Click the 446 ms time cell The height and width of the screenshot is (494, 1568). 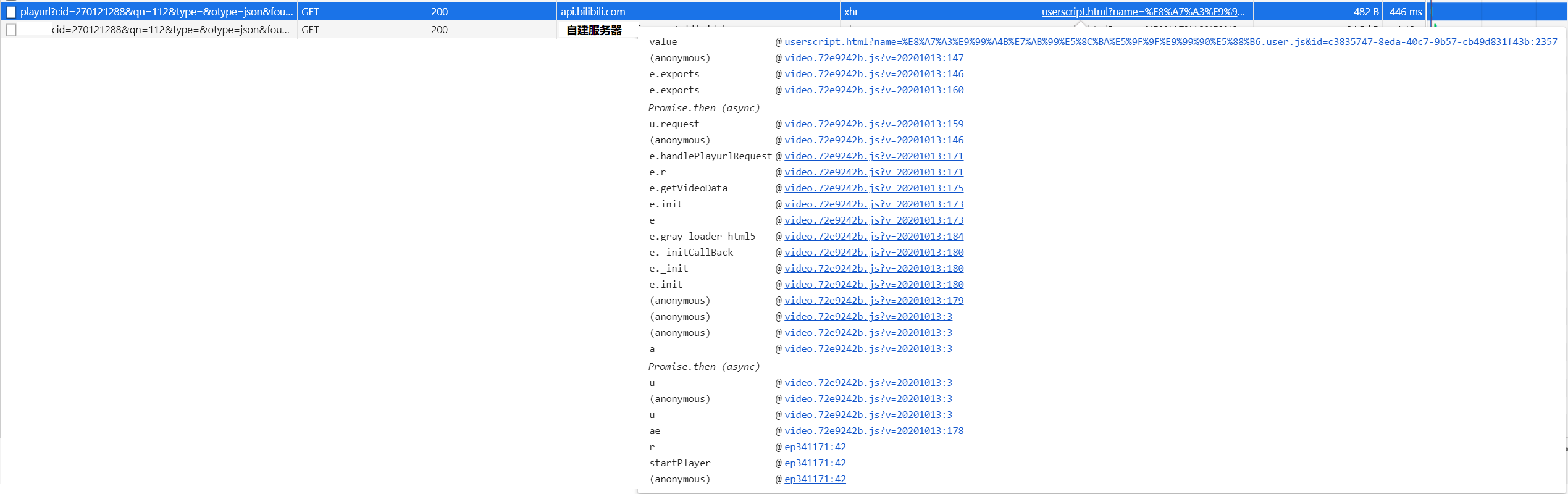coord(1406,12)
